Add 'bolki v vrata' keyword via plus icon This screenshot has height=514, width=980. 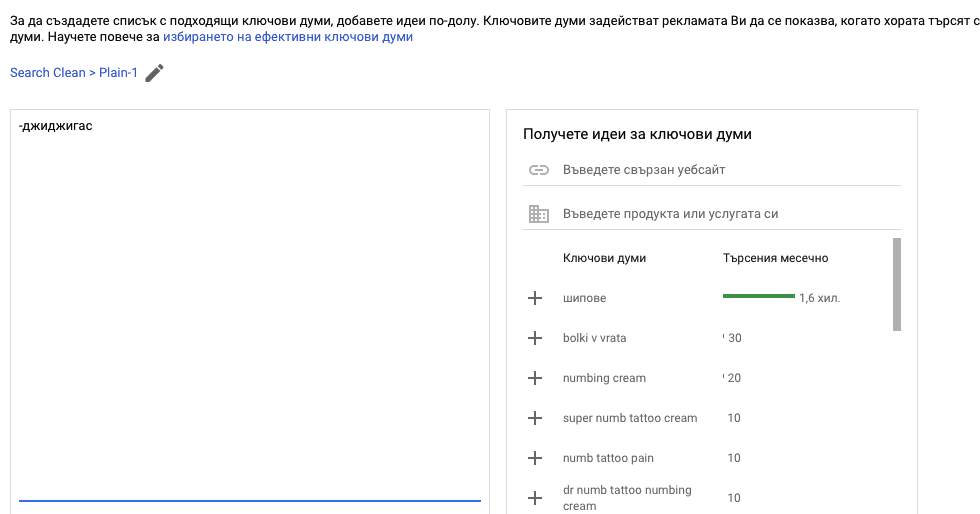535,338
